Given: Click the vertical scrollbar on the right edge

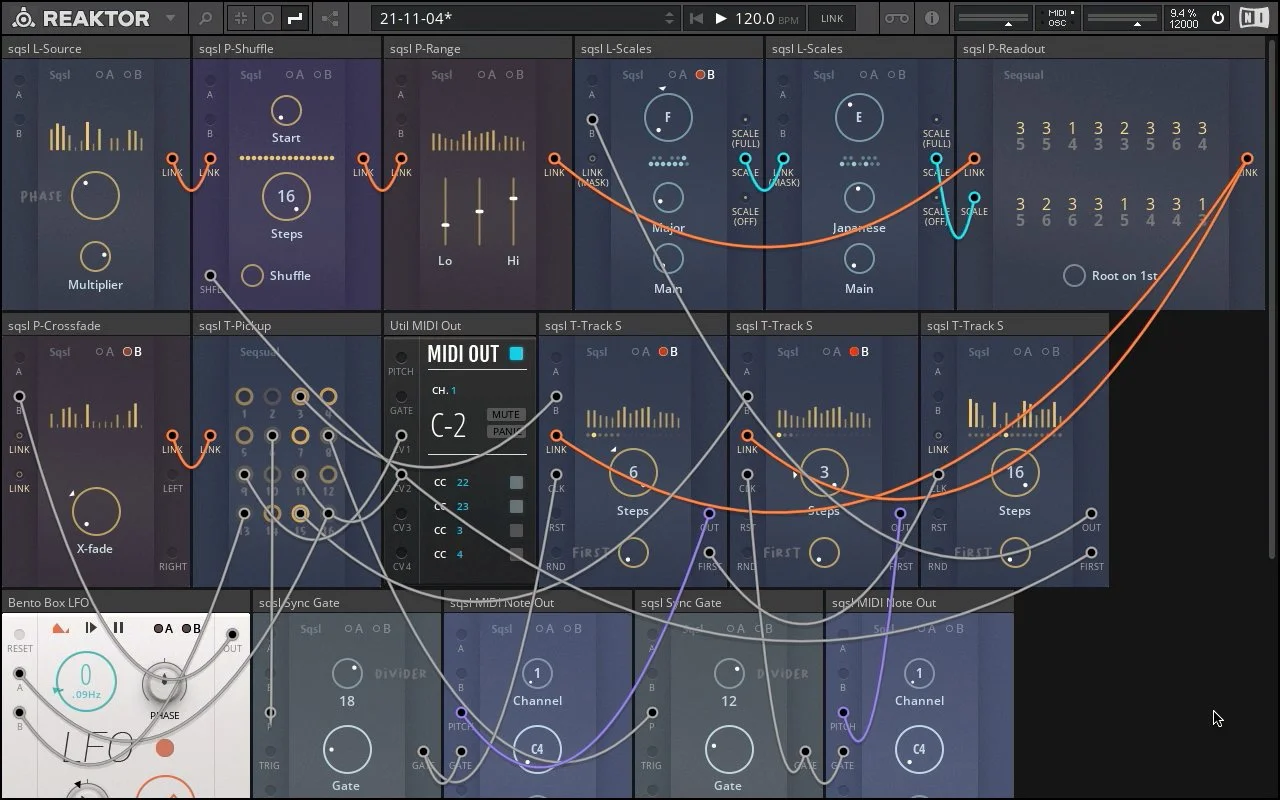Looking at the screenshot, I should click(1273, 300).
